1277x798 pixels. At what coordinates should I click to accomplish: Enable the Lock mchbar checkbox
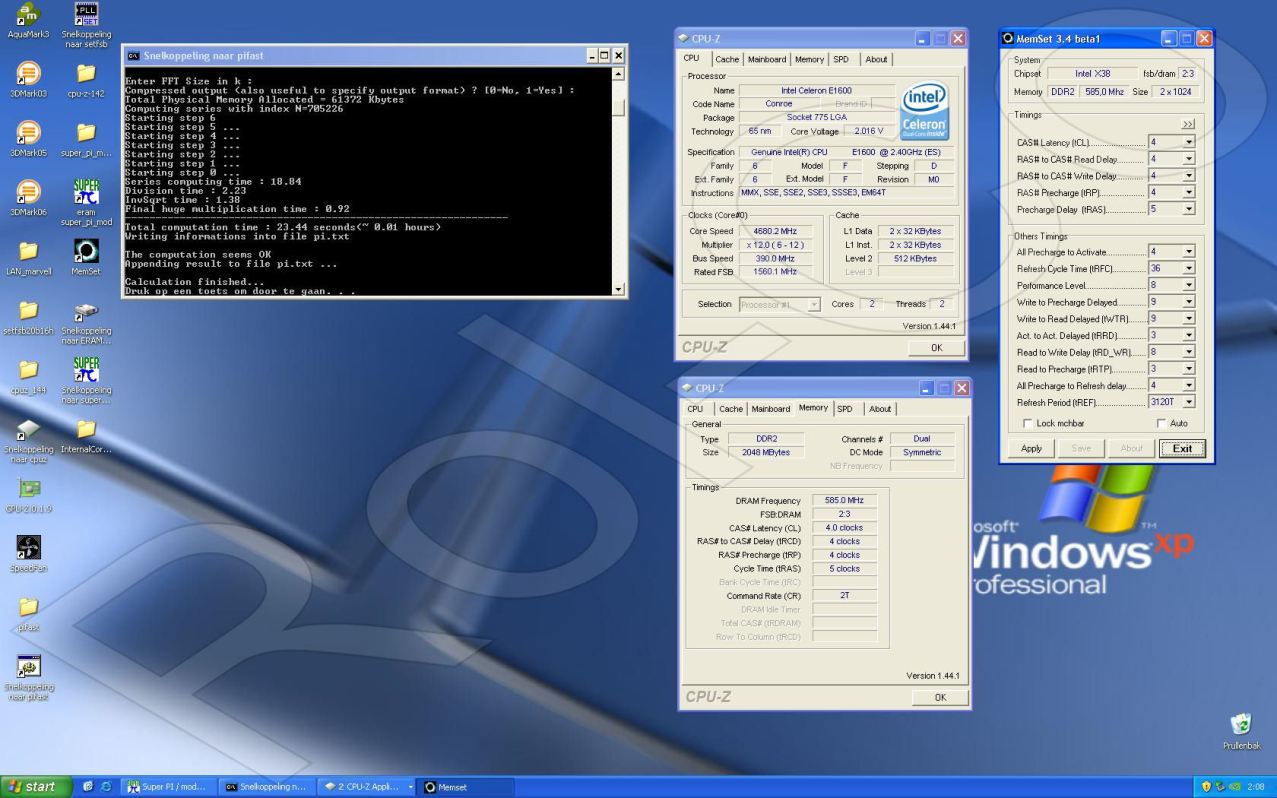coord(1029,424)
